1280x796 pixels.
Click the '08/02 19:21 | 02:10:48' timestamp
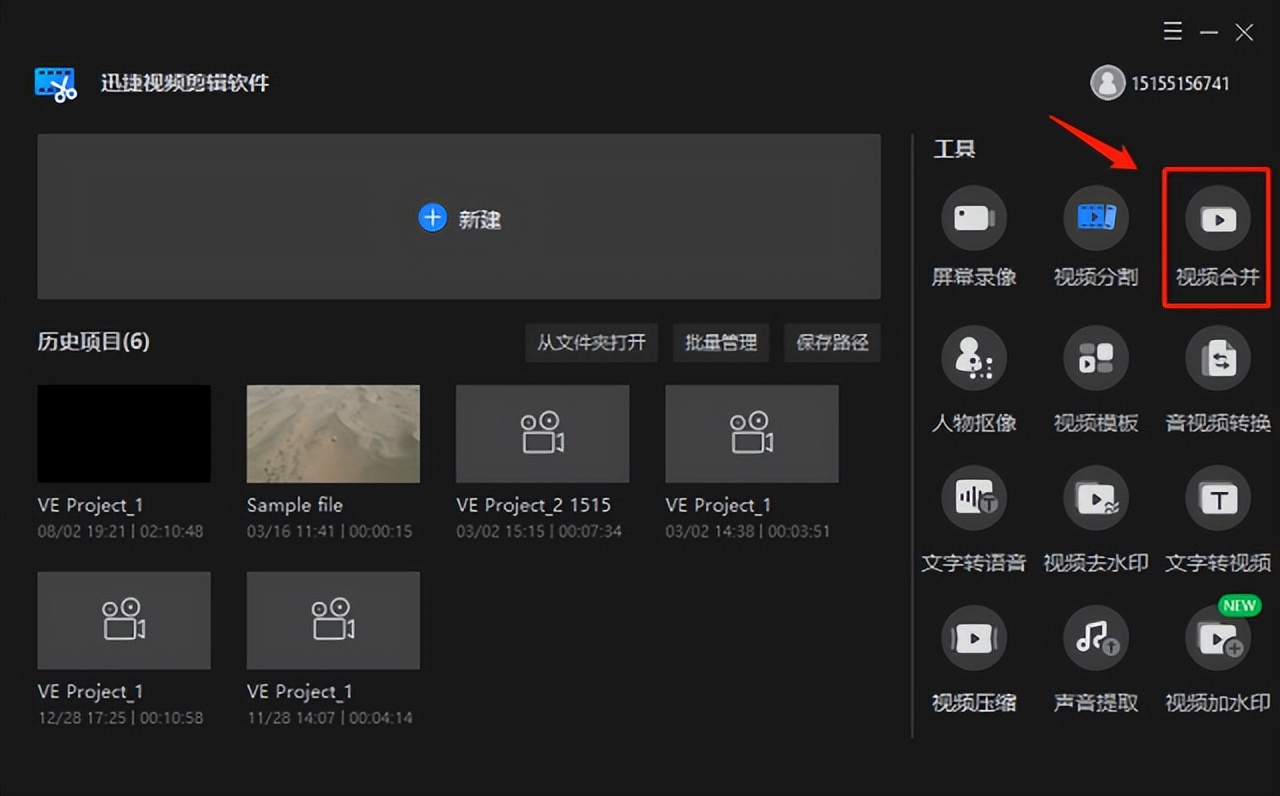120,531
